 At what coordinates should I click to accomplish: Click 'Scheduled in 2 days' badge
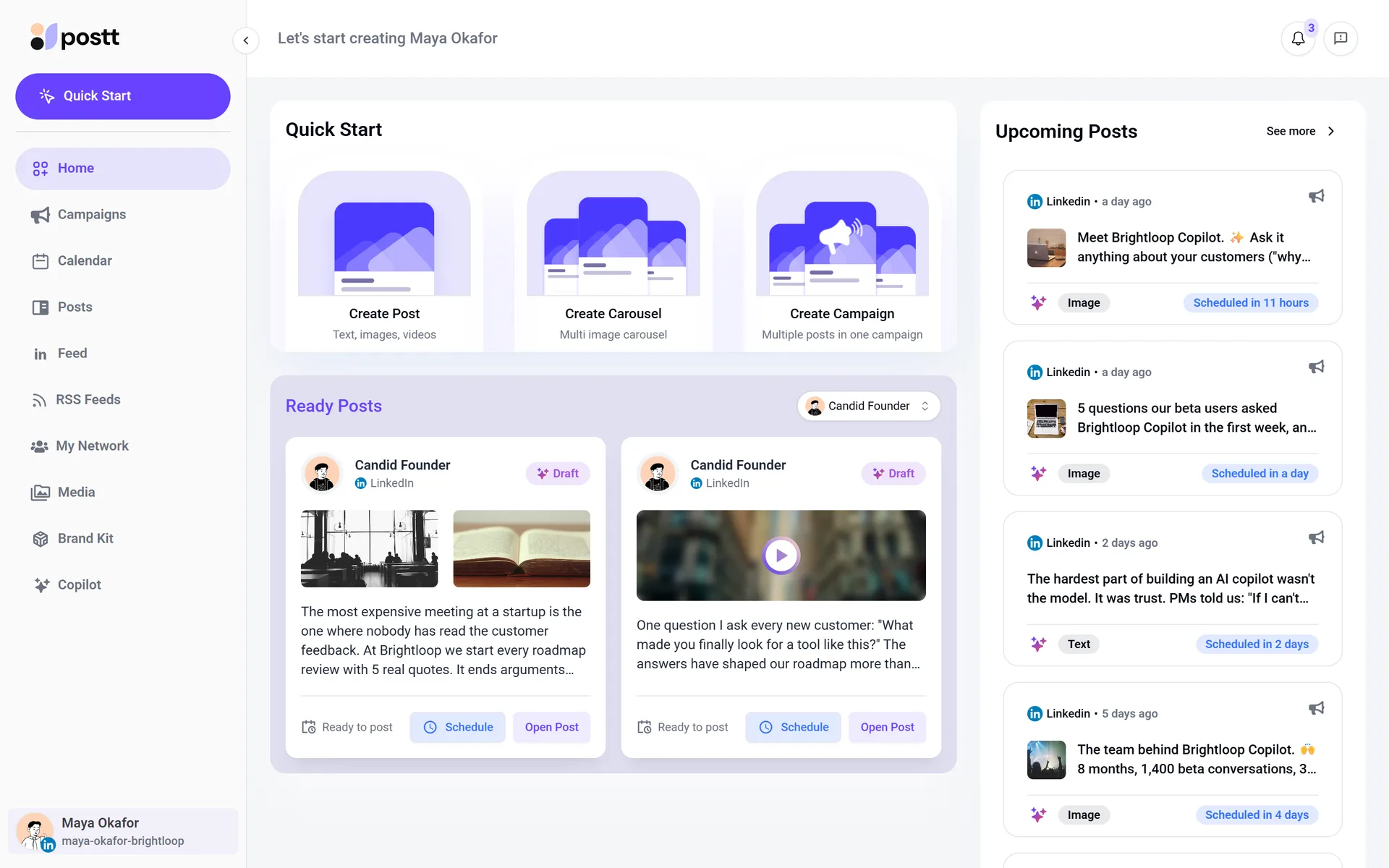[x=1257, y=644]
